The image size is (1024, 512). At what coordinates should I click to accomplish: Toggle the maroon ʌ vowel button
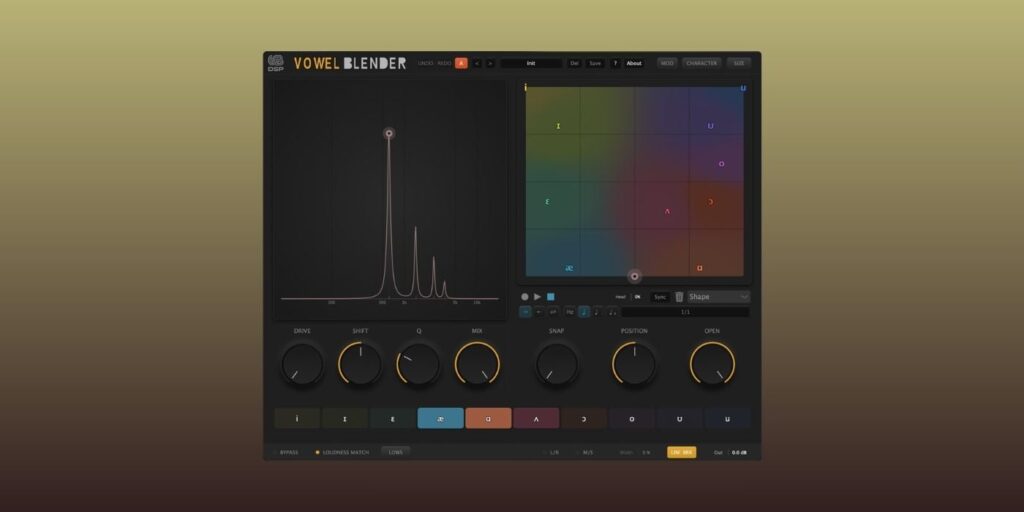(536, 419)
